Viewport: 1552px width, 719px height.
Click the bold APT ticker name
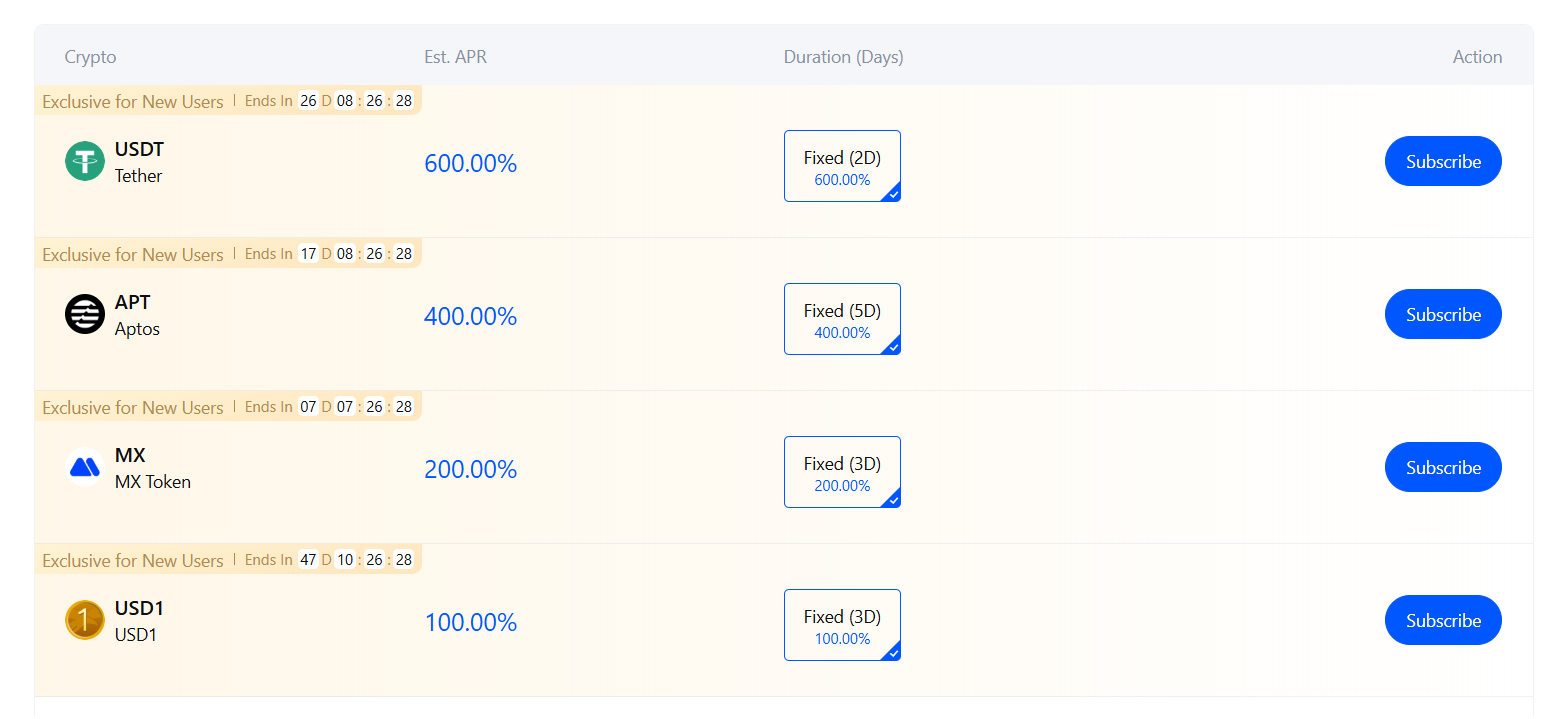tap(133, 302)
